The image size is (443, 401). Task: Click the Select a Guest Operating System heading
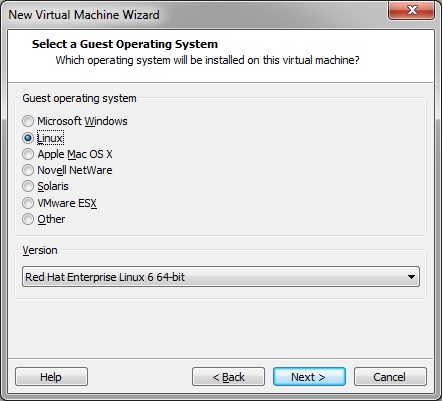point(125,44)
